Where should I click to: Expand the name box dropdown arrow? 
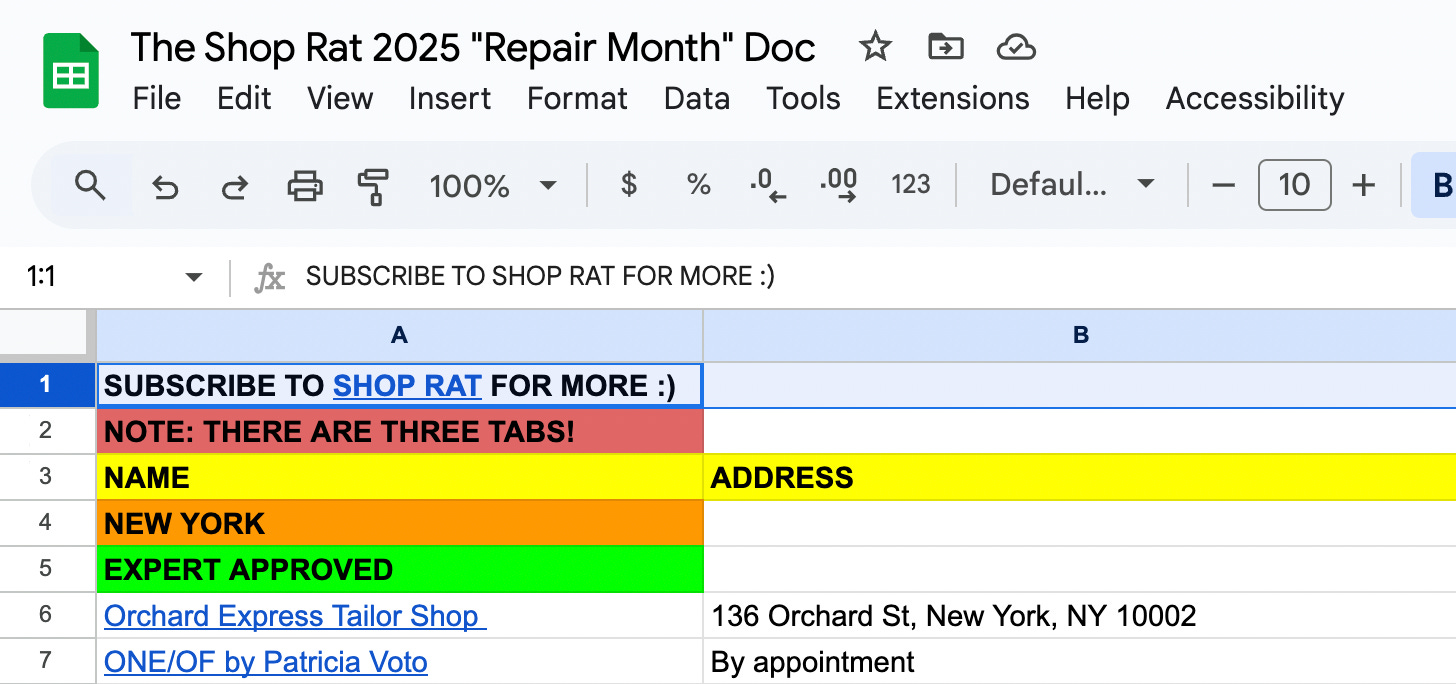pyautogui.click(x=194, y=277)
